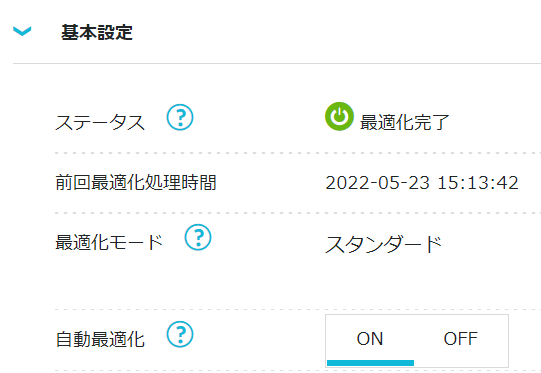Click the 最適化モード label
541x373 pixels.
109,242
